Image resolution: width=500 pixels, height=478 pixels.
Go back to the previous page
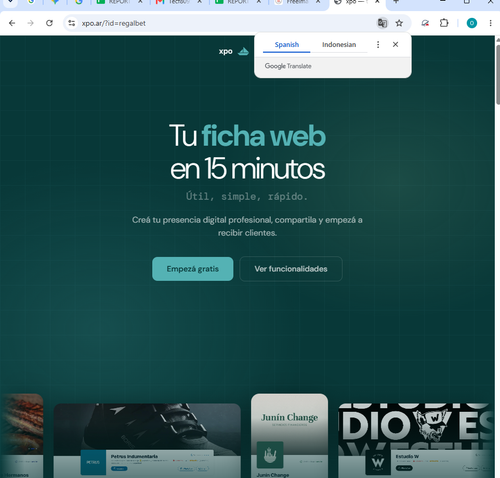pyautogui.click(x=12, y=23)
